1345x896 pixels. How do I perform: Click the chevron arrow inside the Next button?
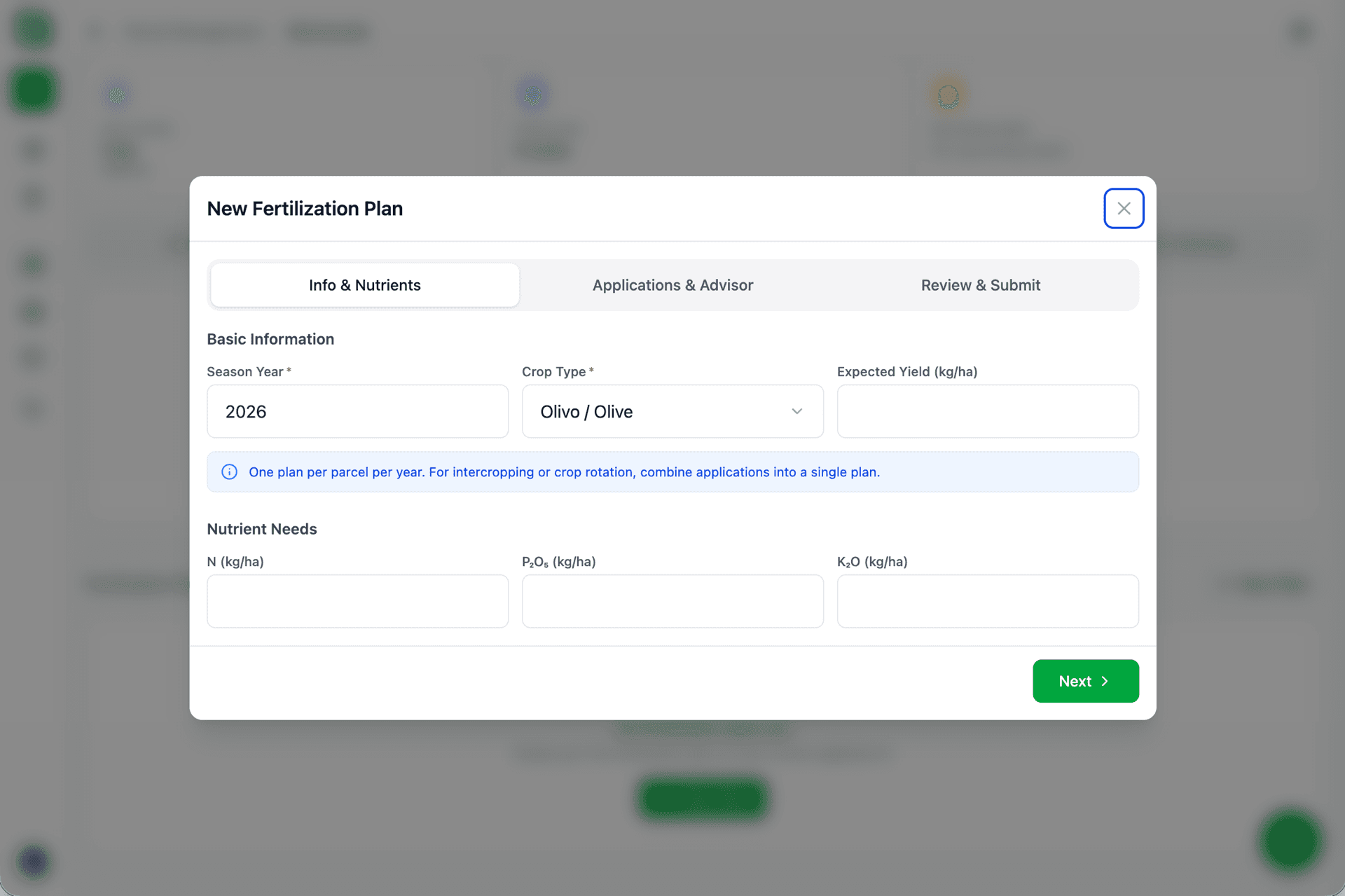[1105, 681]
